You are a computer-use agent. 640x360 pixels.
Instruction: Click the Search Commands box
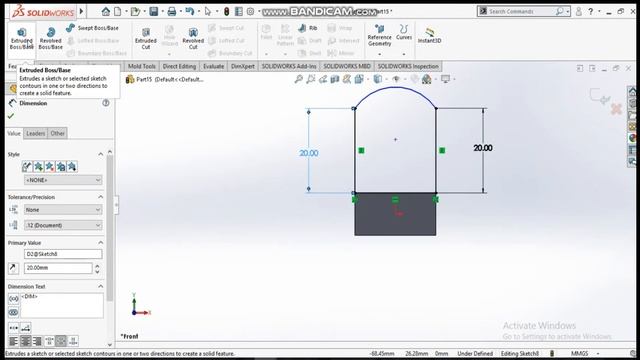tap(524, 11)
